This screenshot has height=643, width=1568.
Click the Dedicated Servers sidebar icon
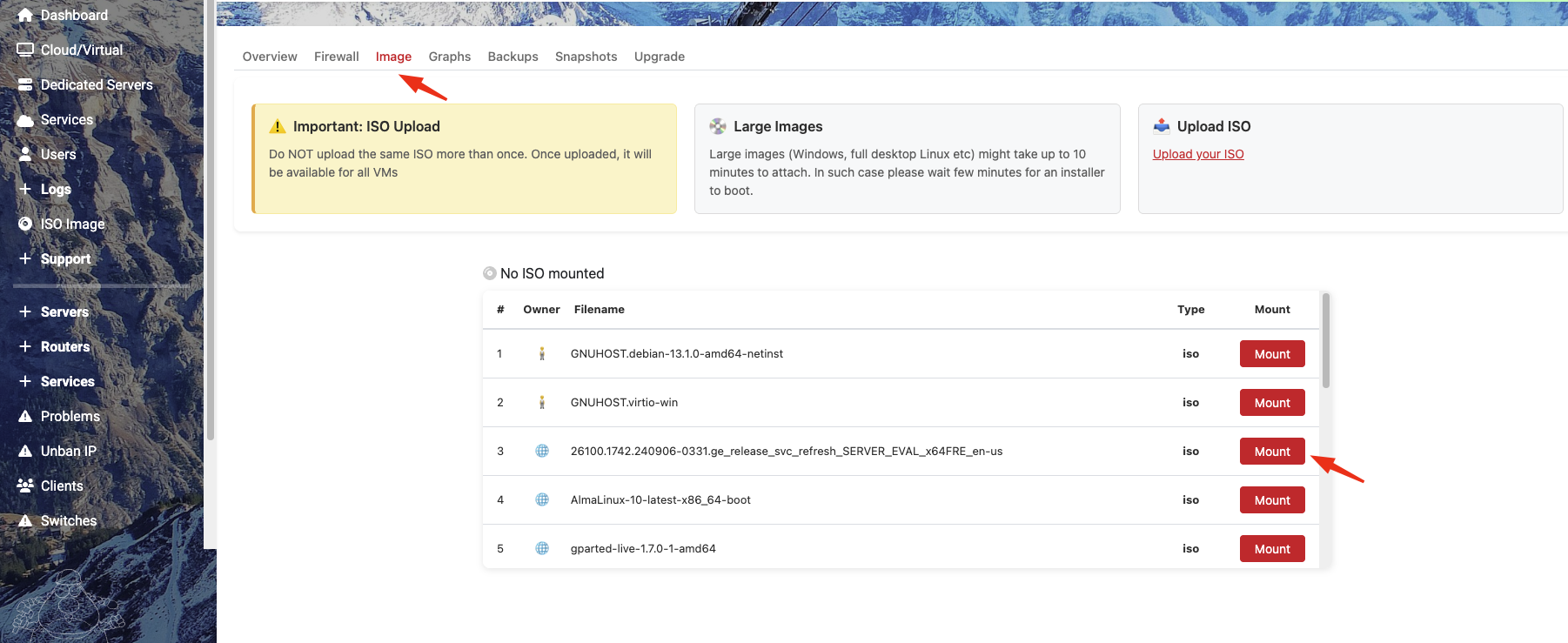tap(25, 84)
